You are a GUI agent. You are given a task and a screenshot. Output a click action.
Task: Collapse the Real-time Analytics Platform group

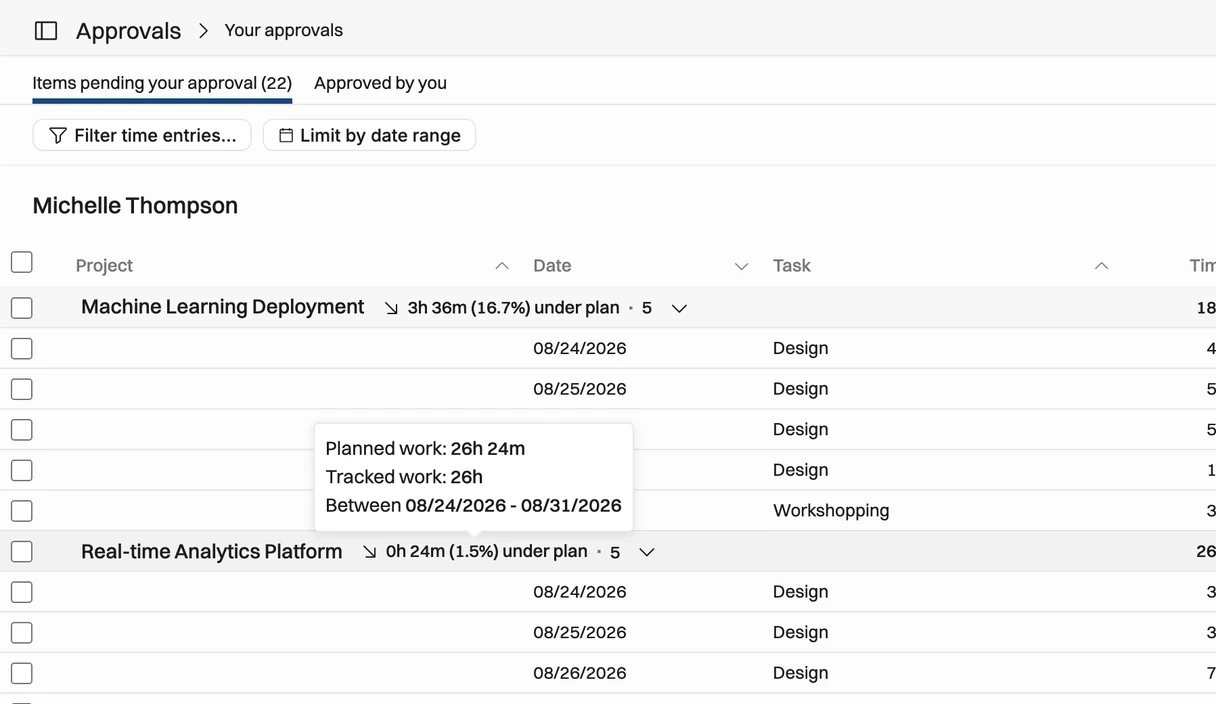click(x=647, y=552)
